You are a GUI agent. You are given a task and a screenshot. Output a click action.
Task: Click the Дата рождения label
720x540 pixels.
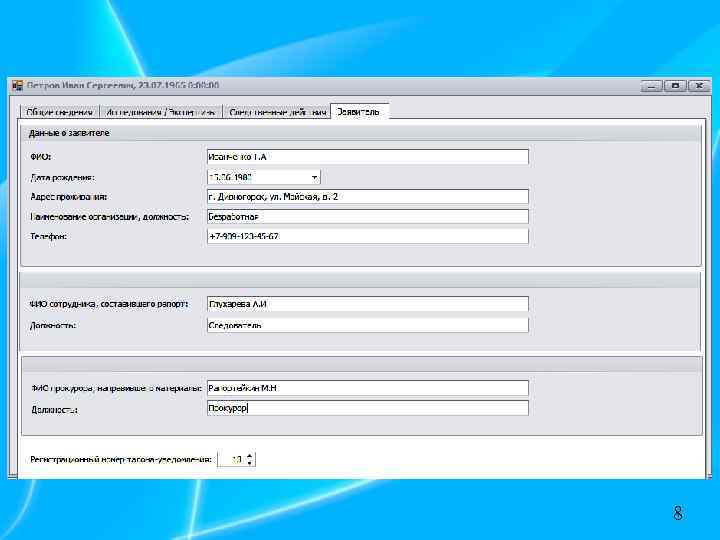62,177
